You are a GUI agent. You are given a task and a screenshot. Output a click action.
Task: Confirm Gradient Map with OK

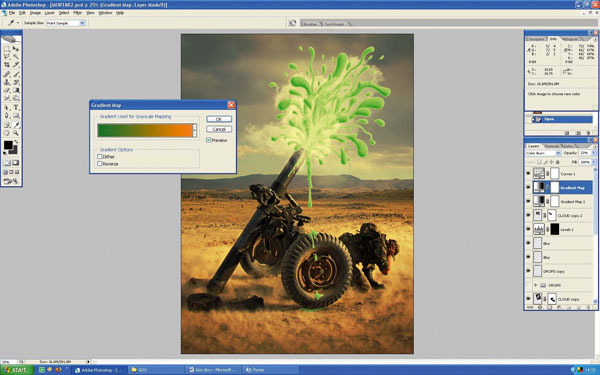pos(219,119)
